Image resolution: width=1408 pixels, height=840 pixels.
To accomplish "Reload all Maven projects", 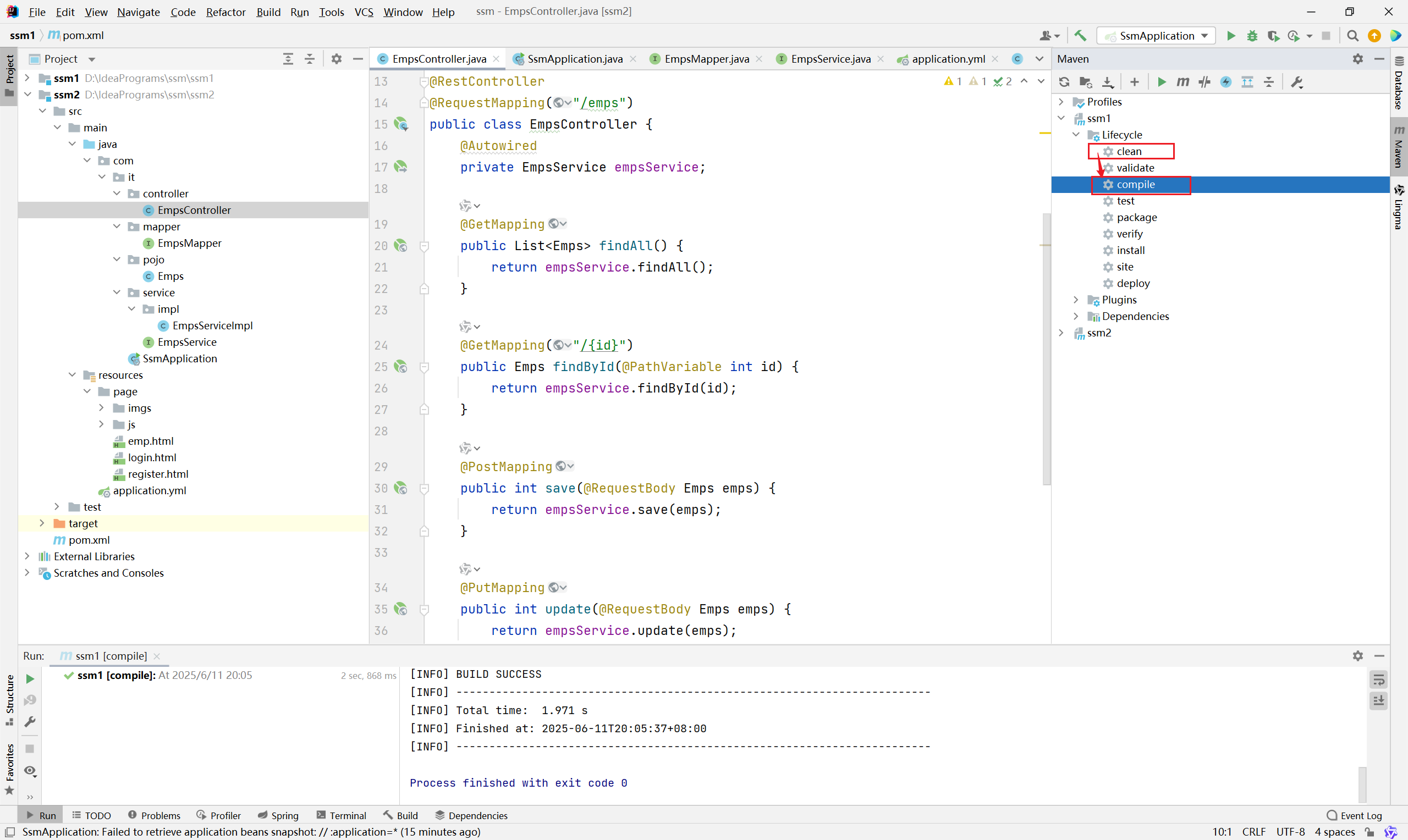I will [x=1064, y=82].
